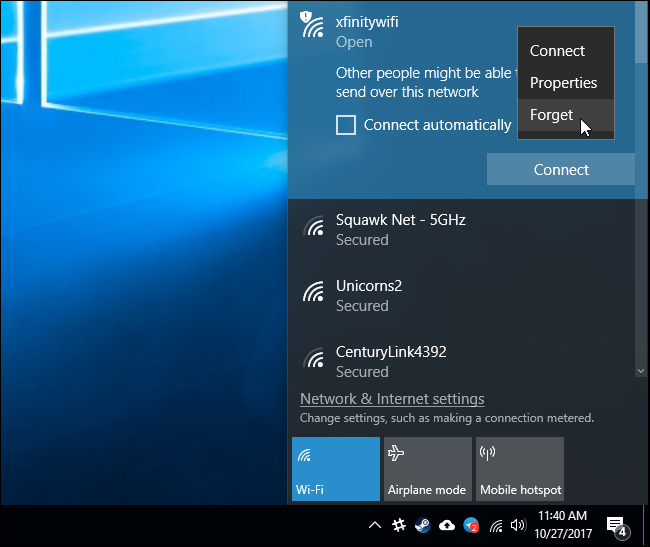The width and height of the screenshot is (650, 547).
Task: Open the Slack hashtag tray icon
Action: [398, 525]
